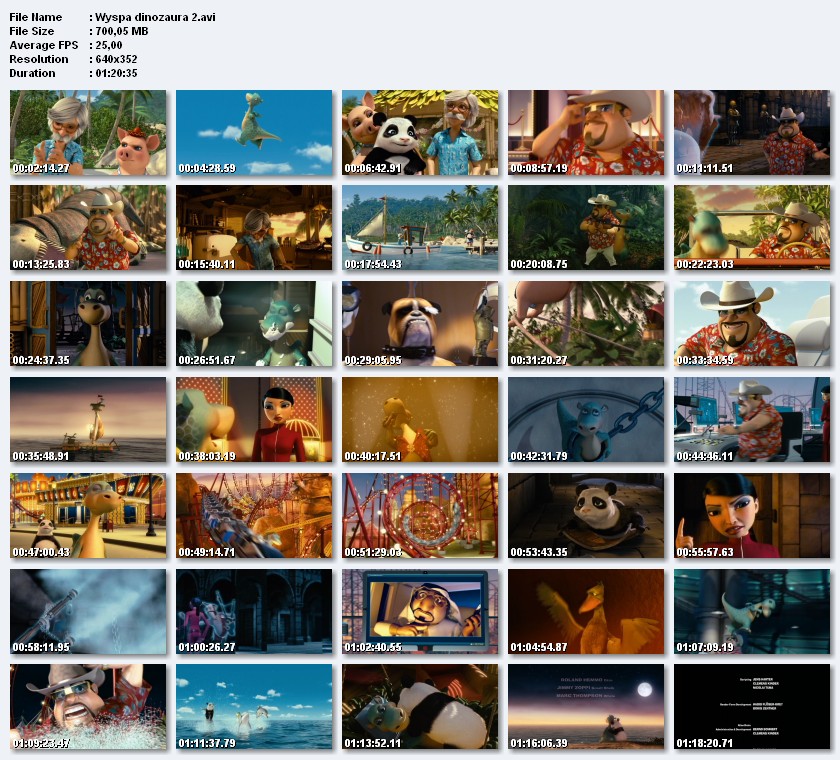Click the frame labeled 00:08:57.19
840x760 pixels.
[x=586, y=132]
